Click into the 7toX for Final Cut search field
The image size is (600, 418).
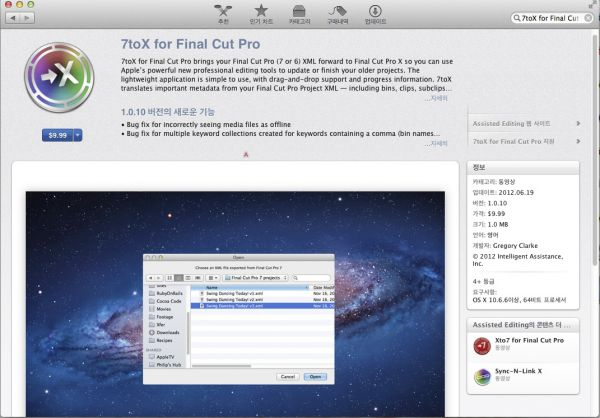550,18
